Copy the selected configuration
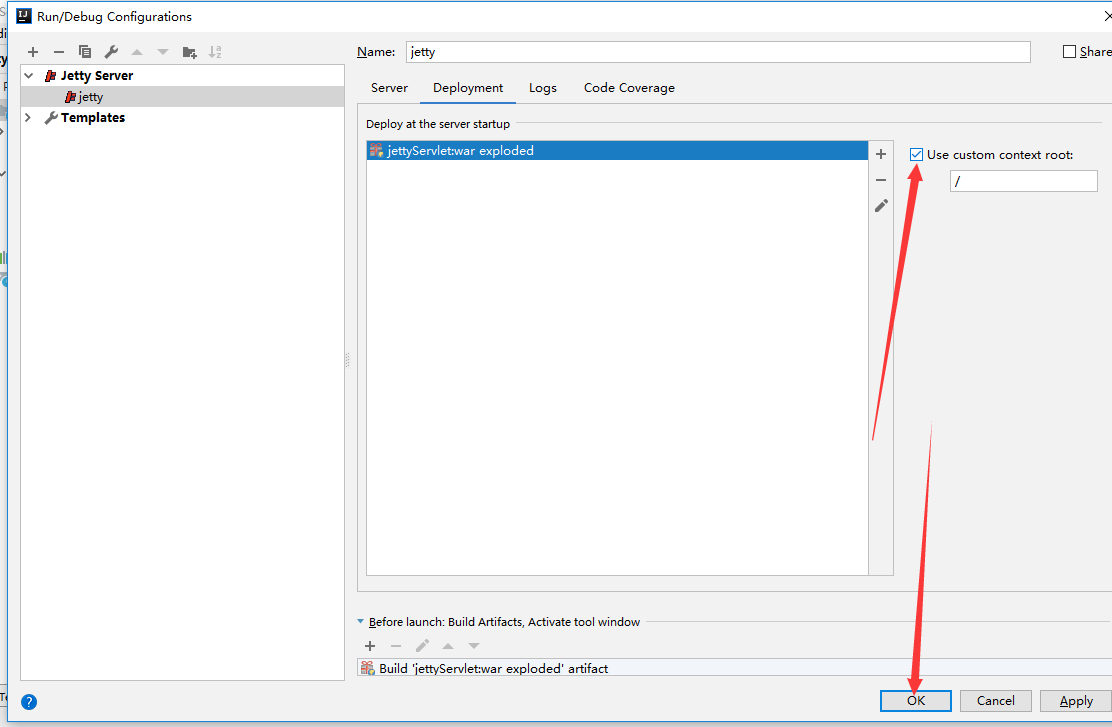 click(85, 52)
